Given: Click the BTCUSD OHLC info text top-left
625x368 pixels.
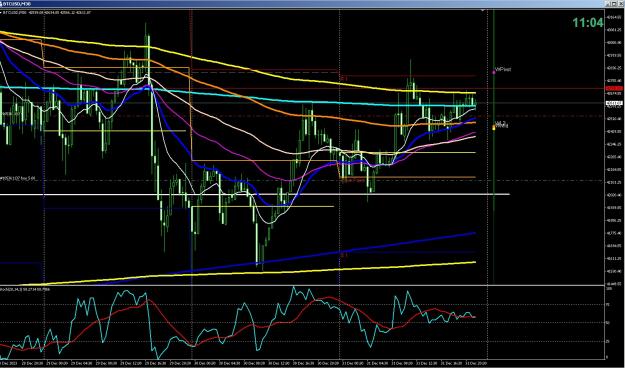Looking at the screenshot, I should [x=46, y=12].
